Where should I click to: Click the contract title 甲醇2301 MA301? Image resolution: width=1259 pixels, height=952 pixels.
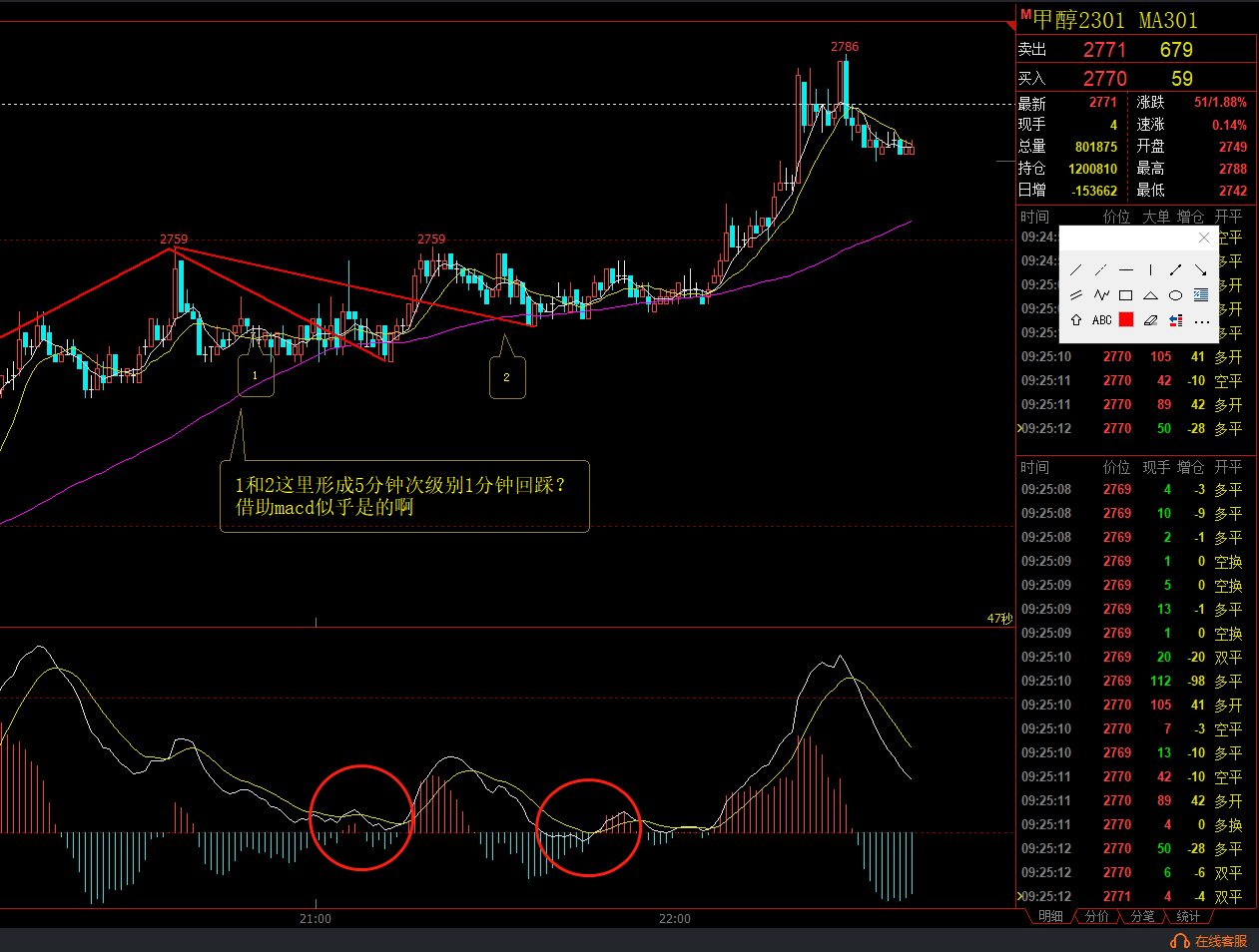point(1115,20)
